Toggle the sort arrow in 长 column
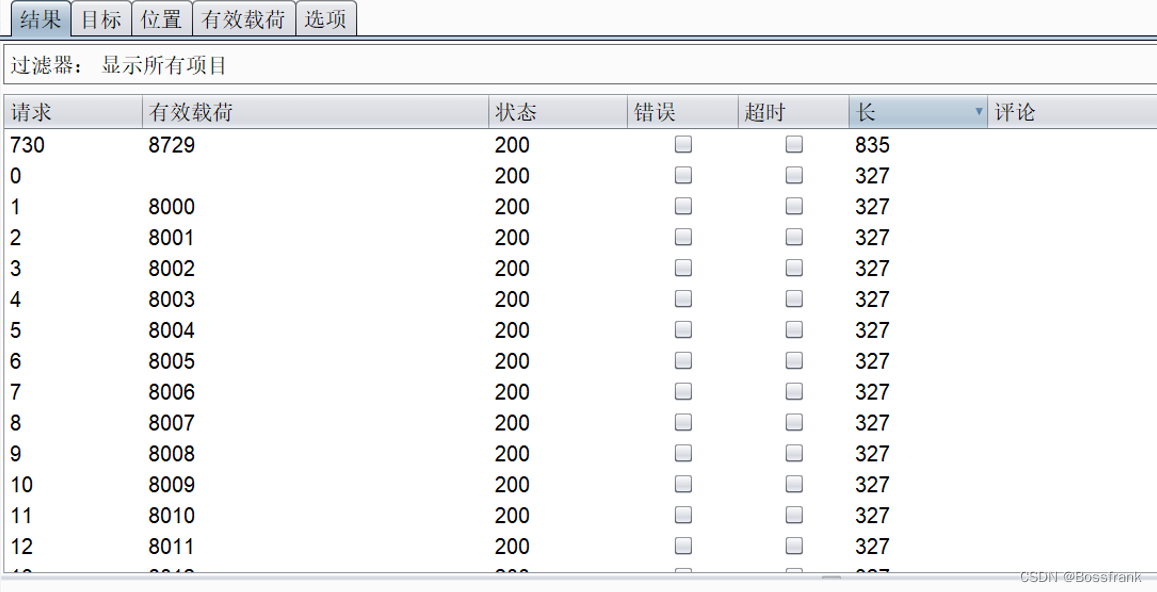Viewport: 1157px width, 592px height. pyautogui.click(x=978, y=112)
